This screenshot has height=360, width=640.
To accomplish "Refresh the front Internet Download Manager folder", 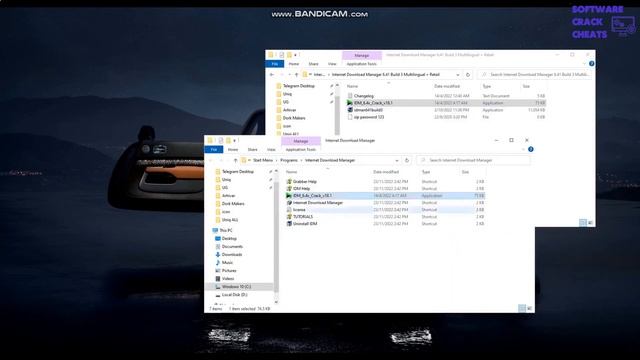I will (407, 160).
